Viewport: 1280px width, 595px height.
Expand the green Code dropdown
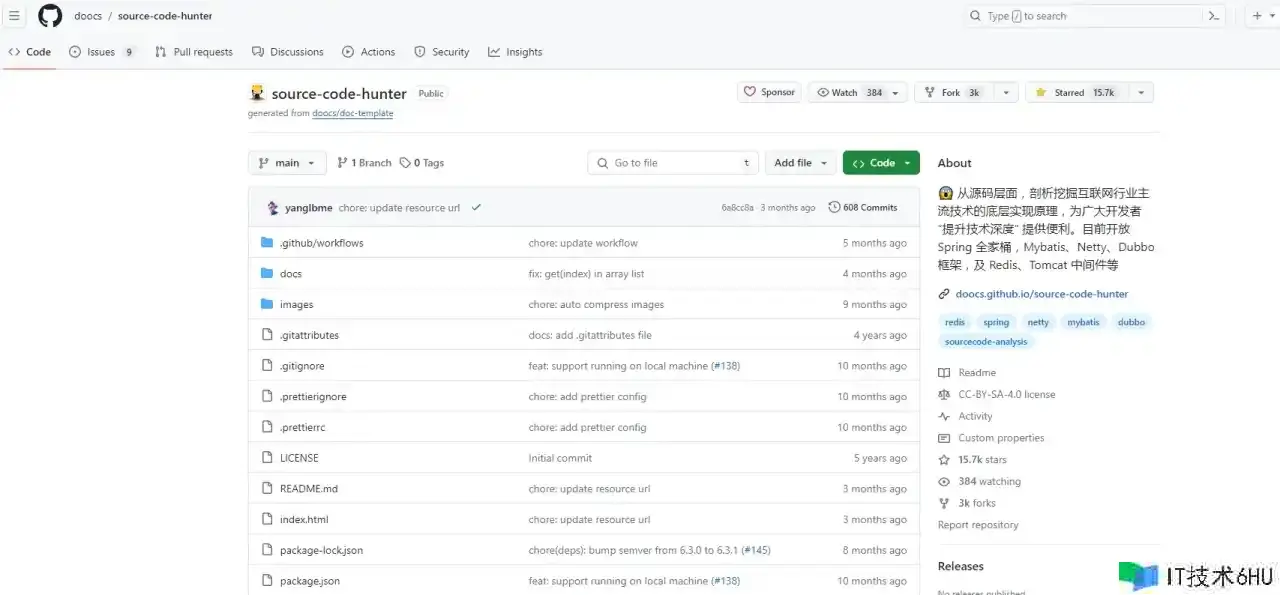coord(881,163)
